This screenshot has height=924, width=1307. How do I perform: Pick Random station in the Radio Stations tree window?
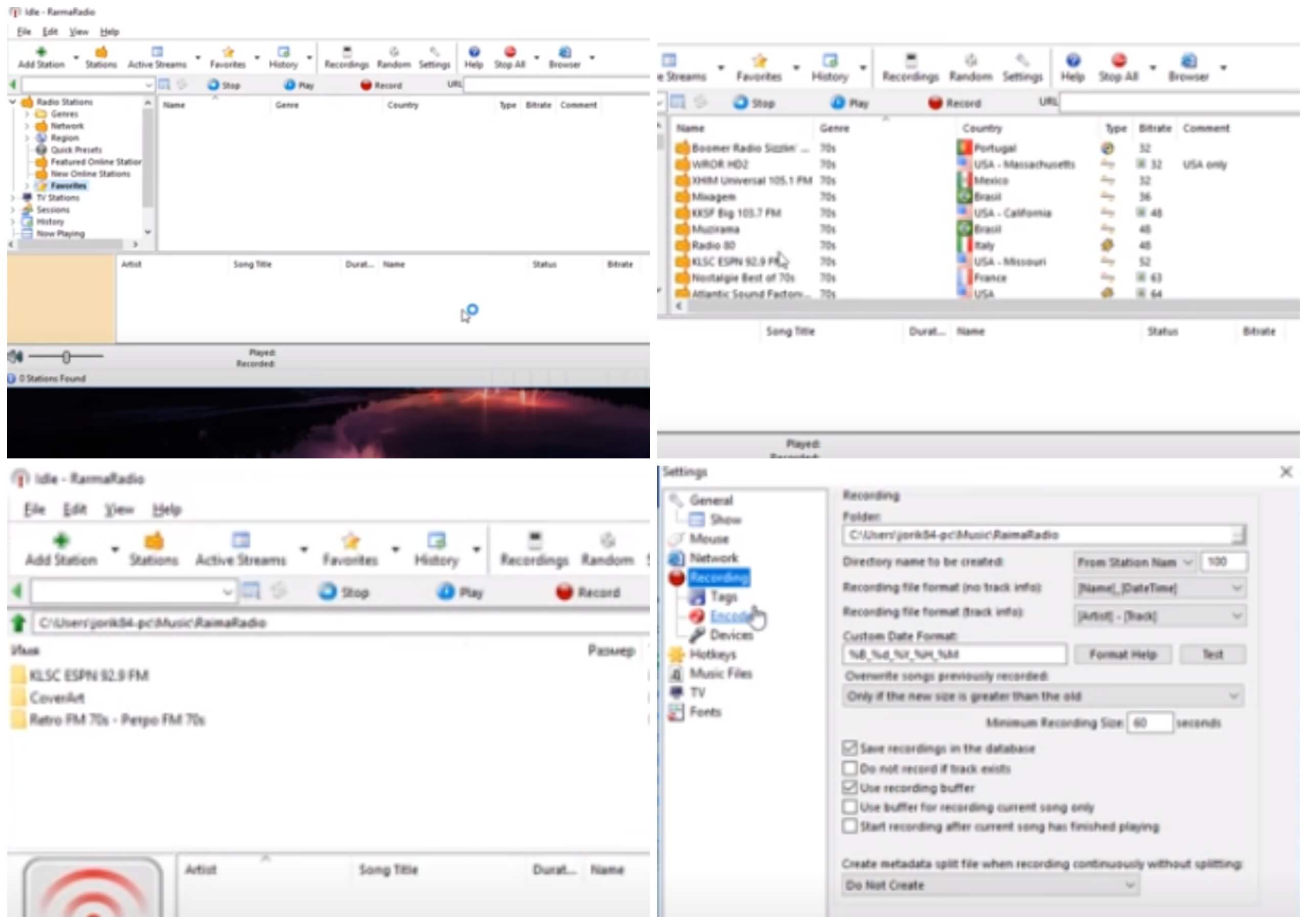[394, 57]
